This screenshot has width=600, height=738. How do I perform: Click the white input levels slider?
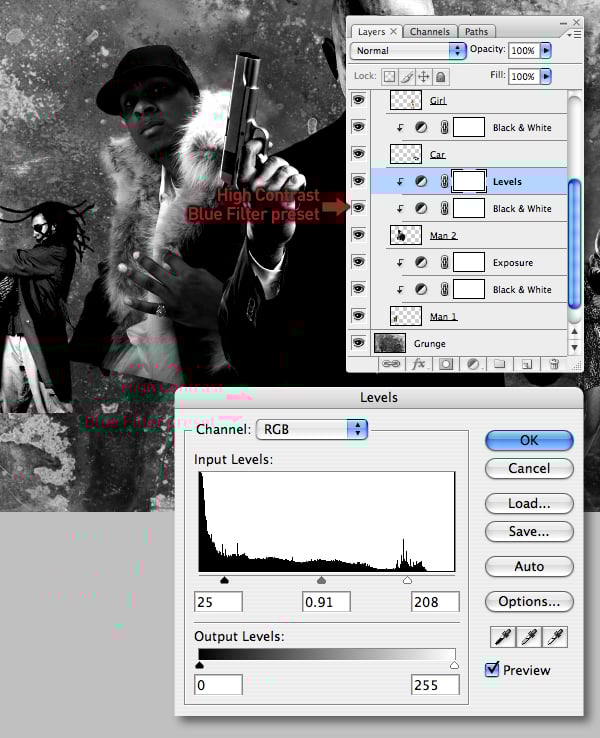coord(408,580)
